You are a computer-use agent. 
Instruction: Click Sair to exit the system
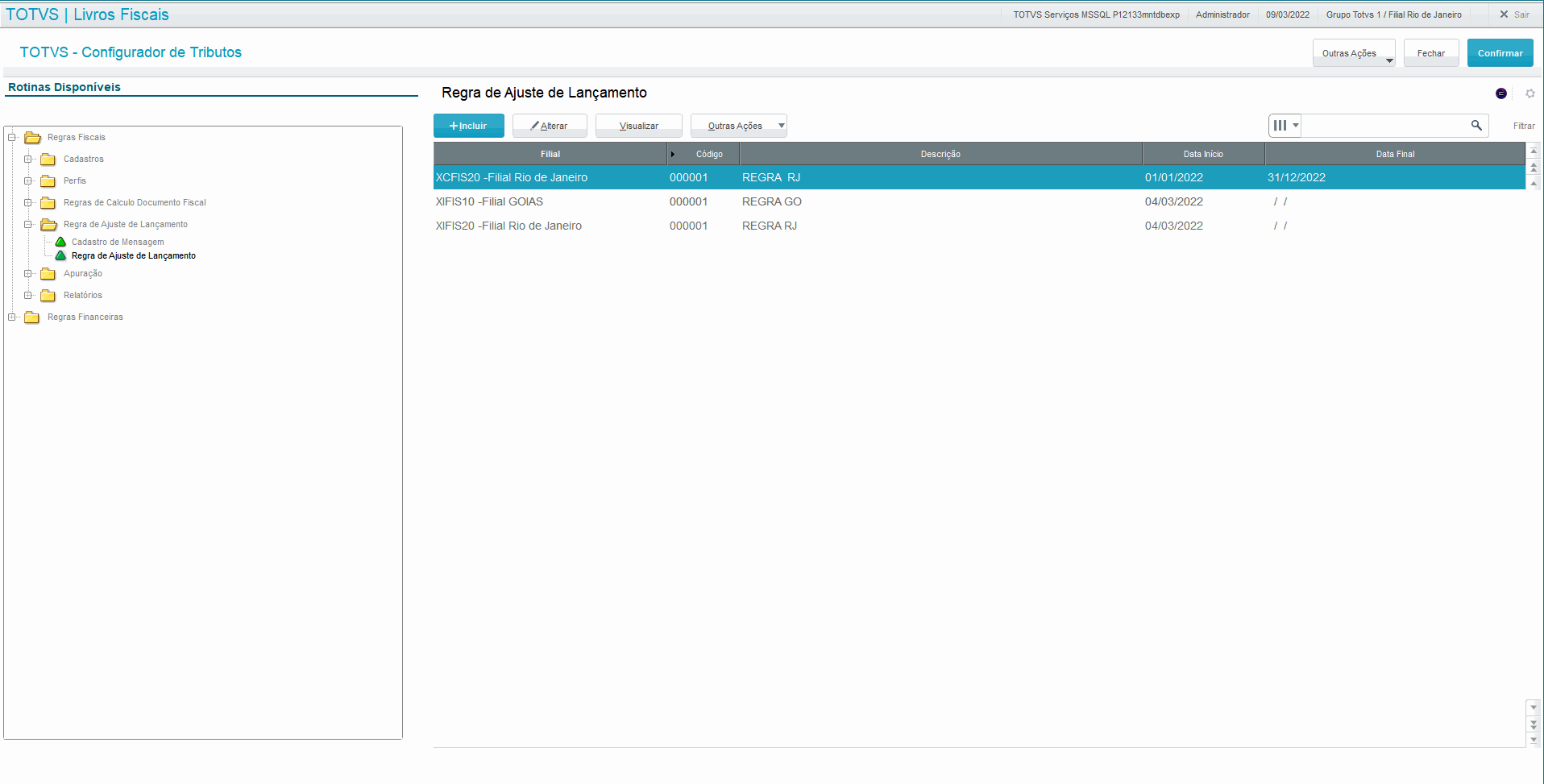[x=1521, y=15]
